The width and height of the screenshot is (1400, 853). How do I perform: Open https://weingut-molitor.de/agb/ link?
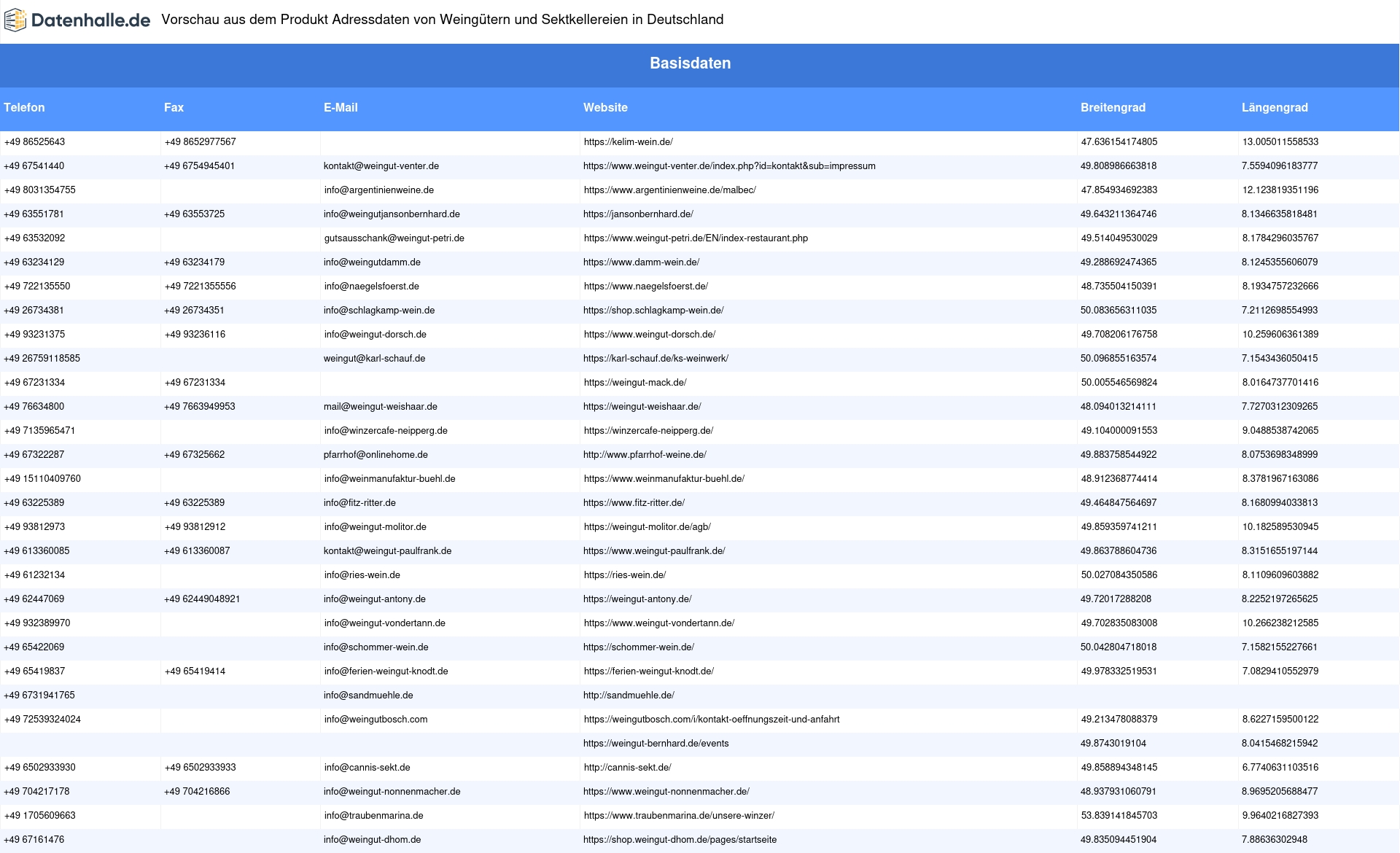pos(647,527)
